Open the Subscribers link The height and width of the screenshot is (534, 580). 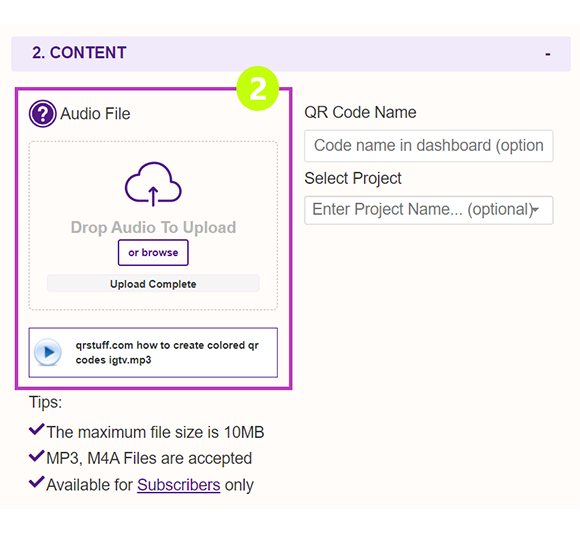coord(179,485)
